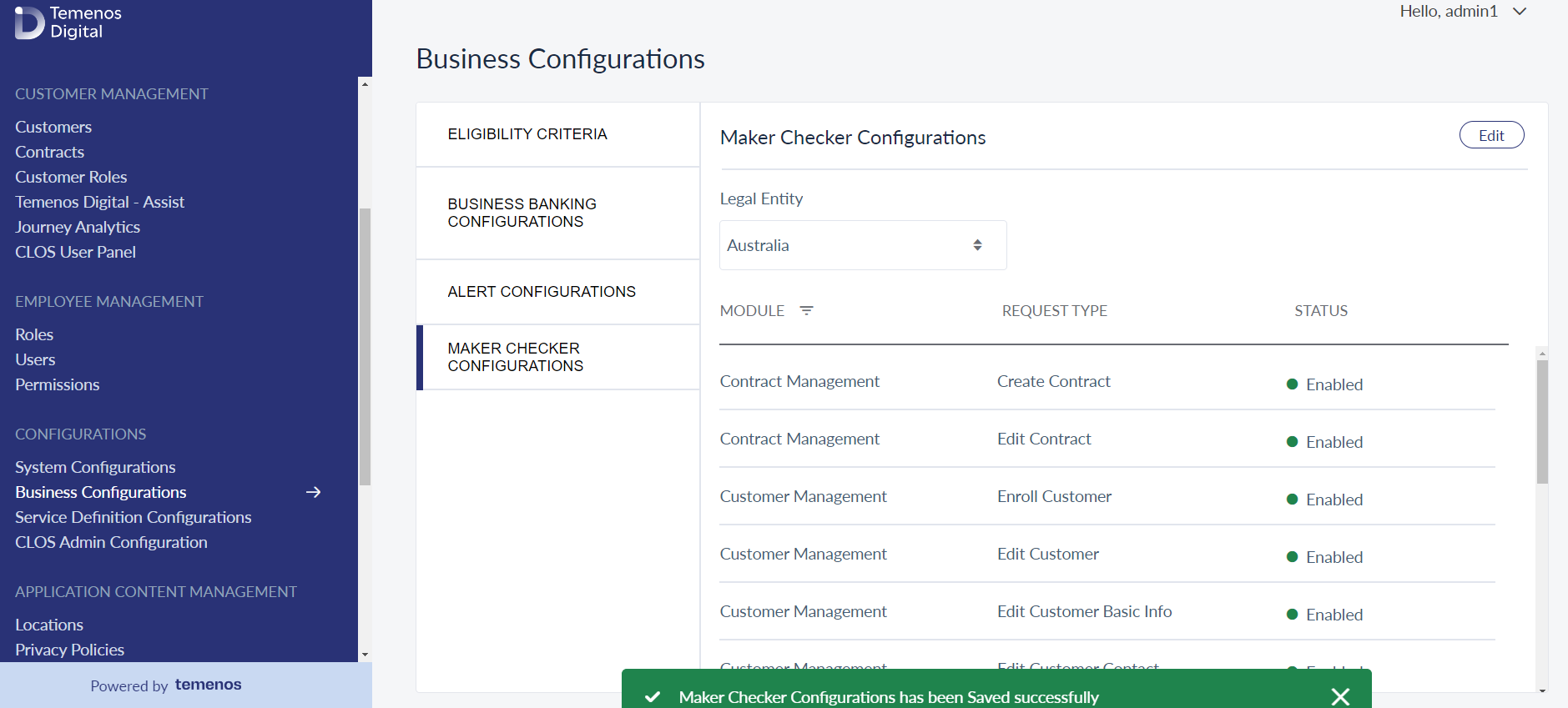Click Contract Management in Create Contract row
Screen dimensions: 1568x708
click(x=799, y=381)
